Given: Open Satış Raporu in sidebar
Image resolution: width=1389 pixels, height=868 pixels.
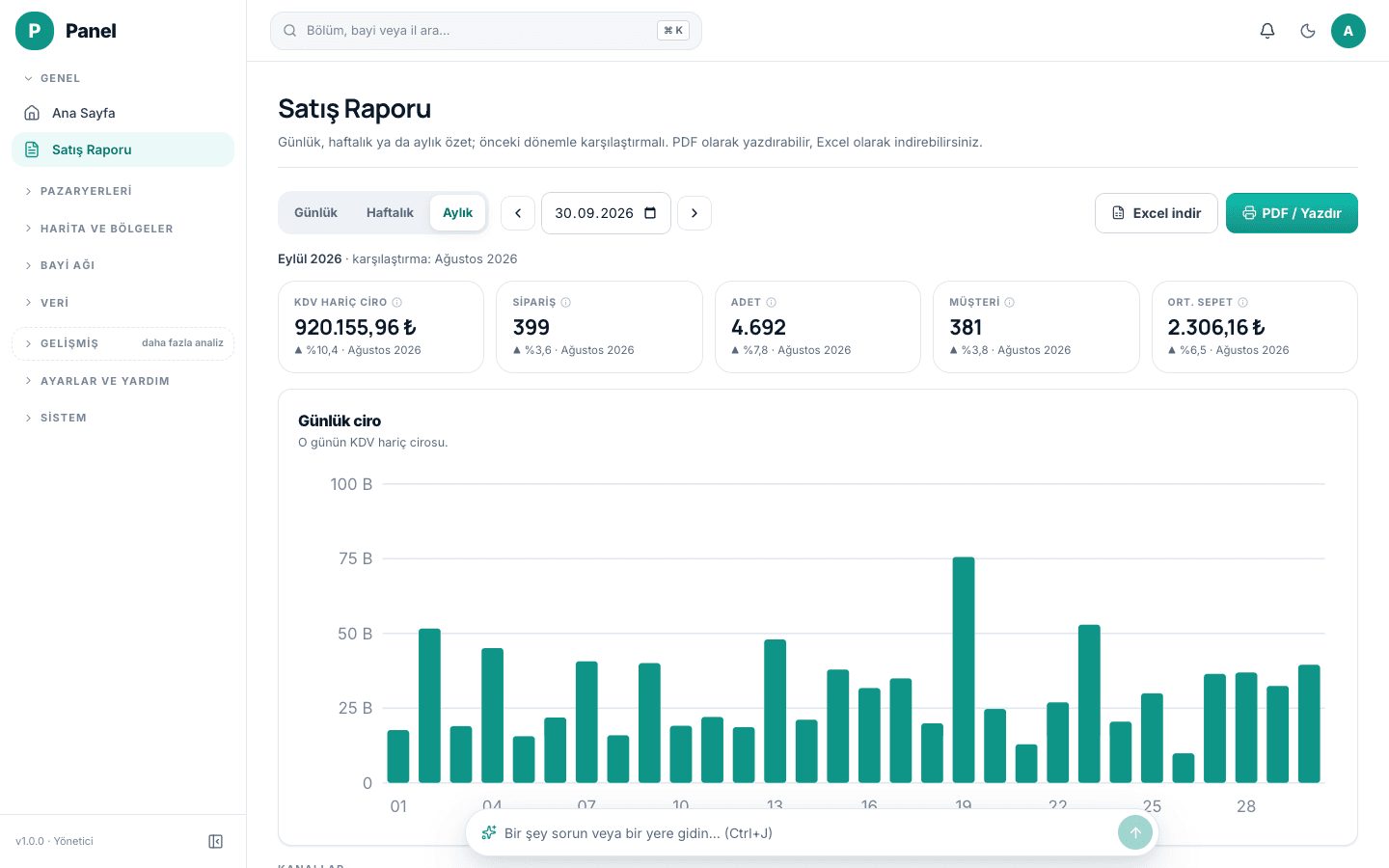Looking at the screenshot, I should pos(123,149).
